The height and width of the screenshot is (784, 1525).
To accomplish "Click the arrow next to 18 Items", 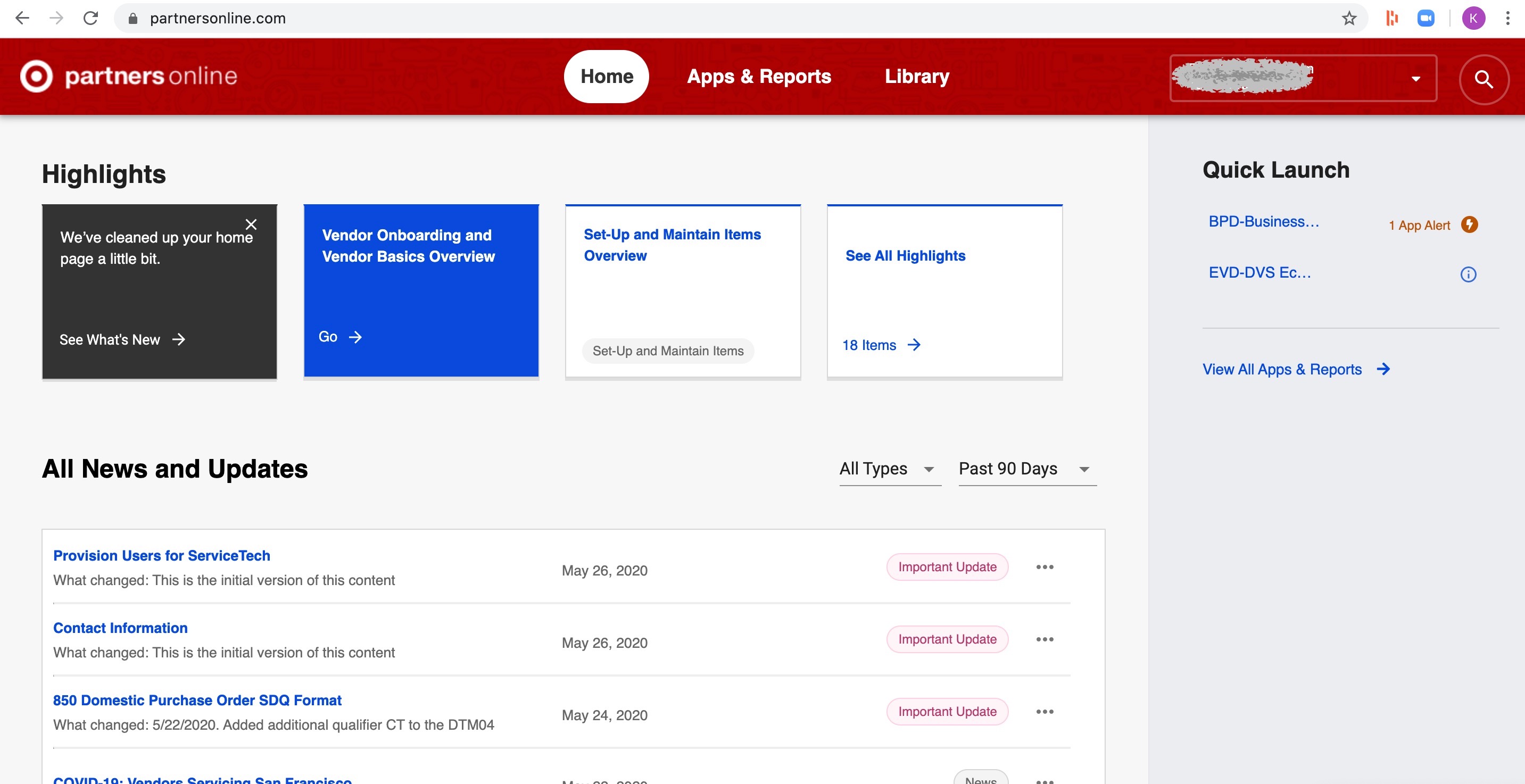I will pos(914,344).
